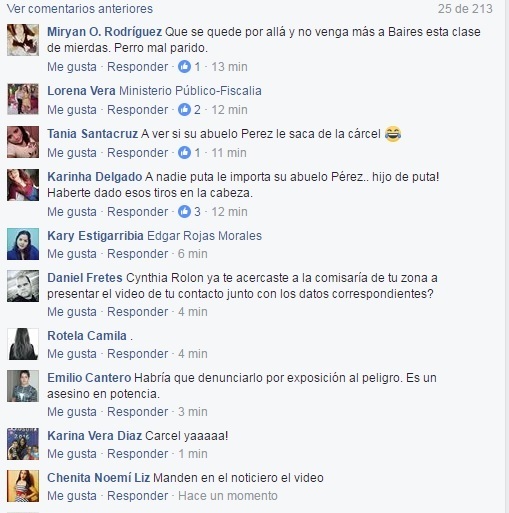Open Daniel Fretes' avatar thumbnail
Image resolution: width=509 pixels, height=513 pixels.
23,286
